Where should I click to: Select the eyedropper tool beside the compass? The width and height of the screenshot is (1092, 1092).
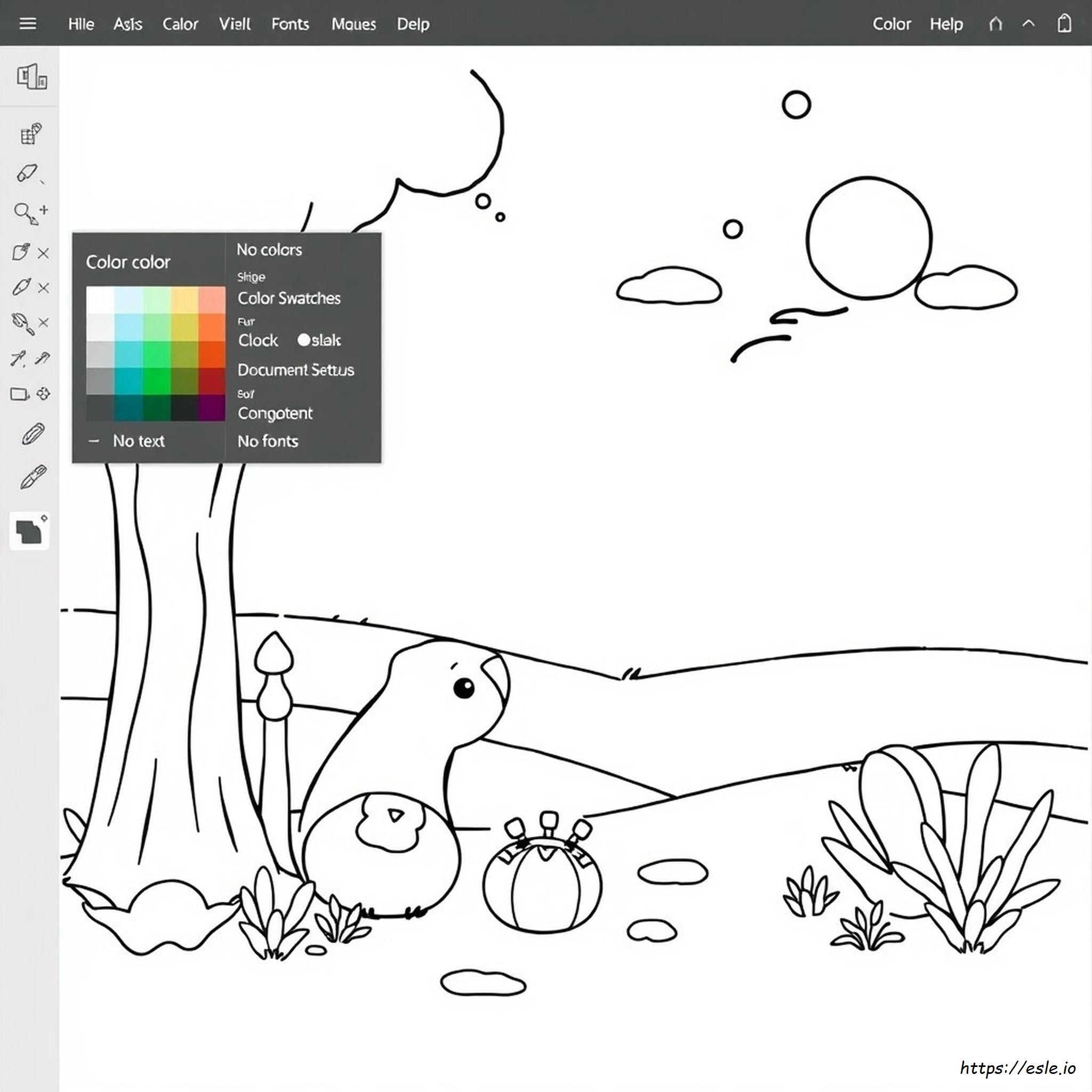click(x=43, y=358)
